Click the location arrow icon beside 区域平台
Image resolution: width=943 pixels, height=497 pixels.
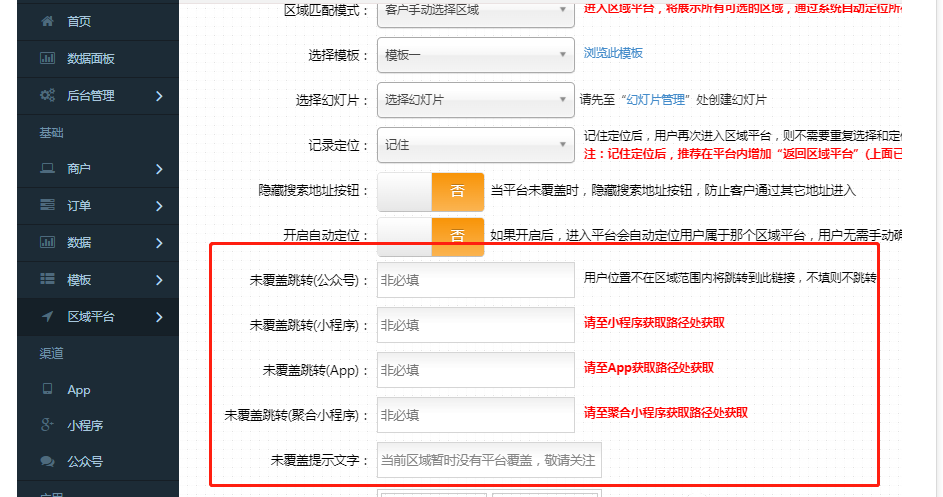click(x=46, y=316)
